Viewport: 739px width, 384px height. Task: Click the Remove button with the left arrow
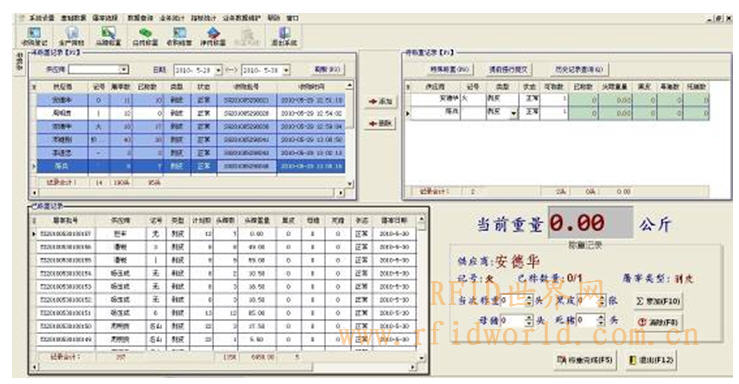pyautogui.click(x=380, y=123)
